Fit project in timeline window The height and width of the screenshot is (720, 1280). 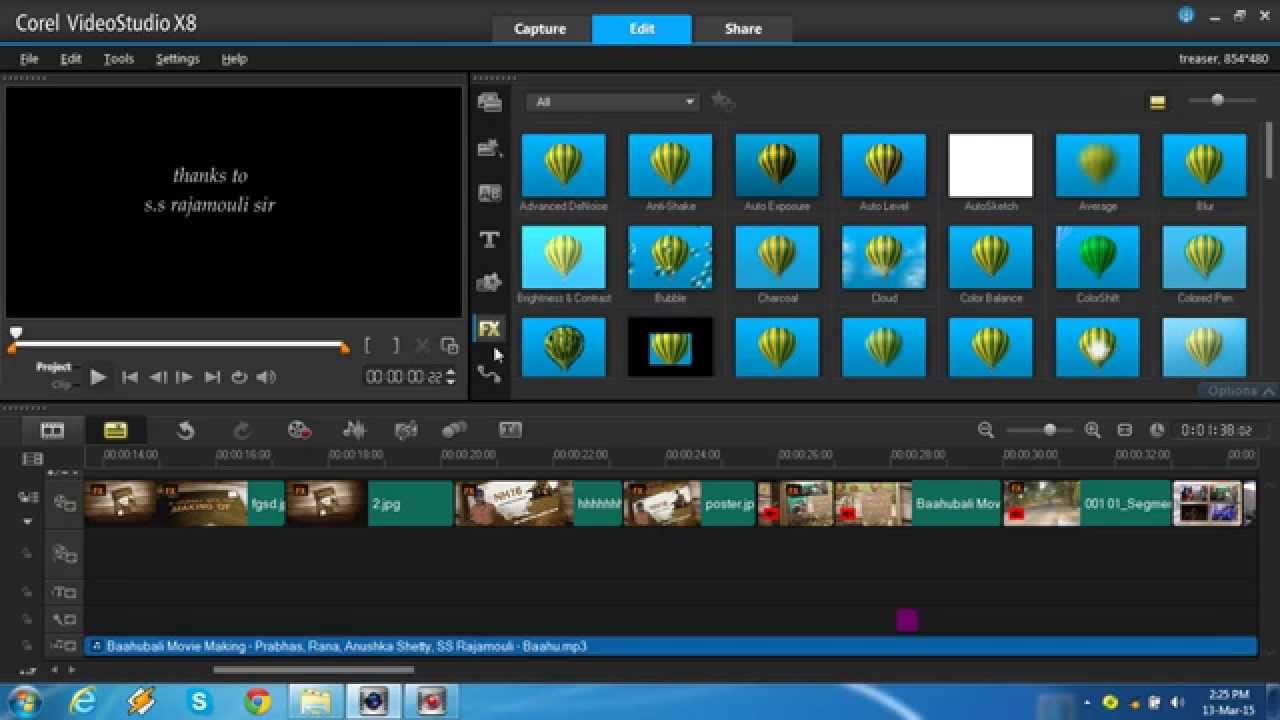tap(1124, 430)
